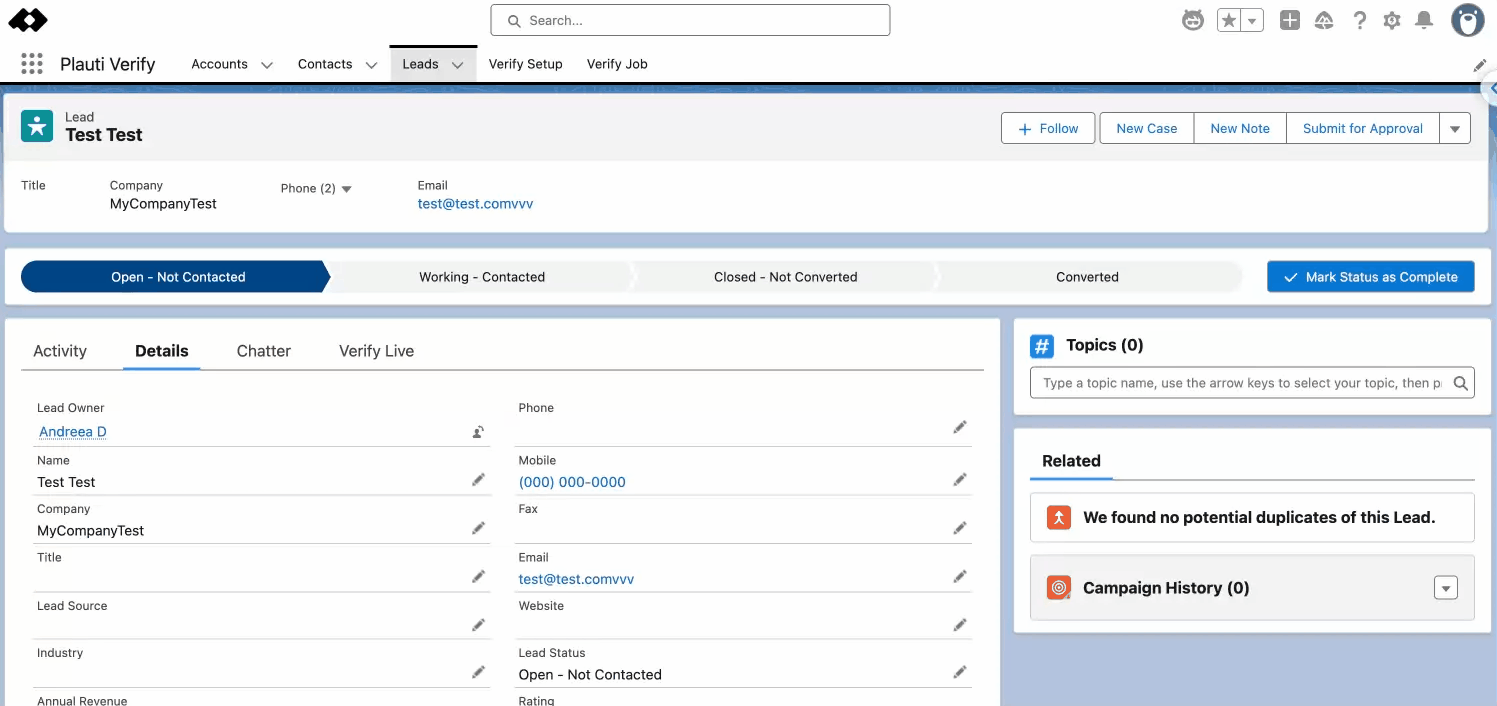Click Mark Status as Complete button

click(x=1370, y=277)
